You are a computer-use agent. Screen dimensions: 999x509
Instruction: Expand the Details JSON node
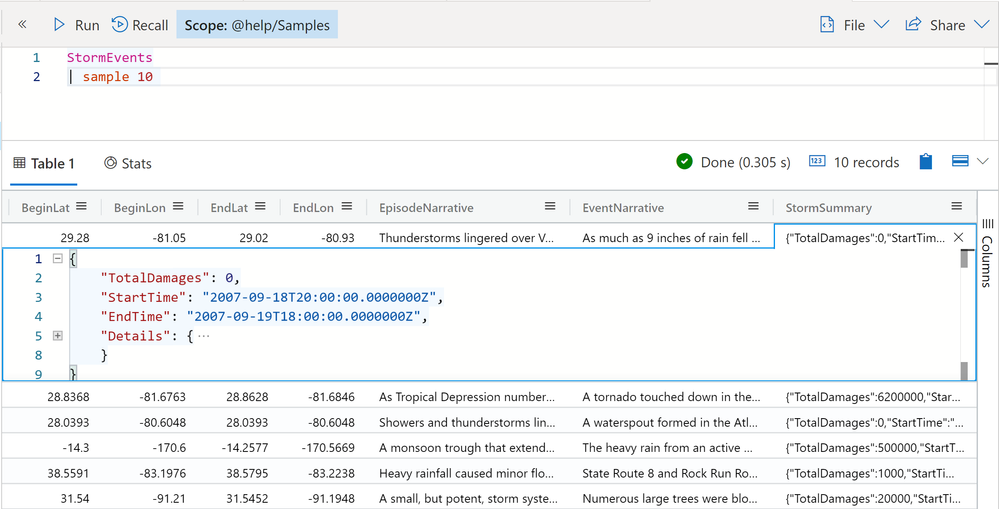pyautogui.click(x=57, y=336)
